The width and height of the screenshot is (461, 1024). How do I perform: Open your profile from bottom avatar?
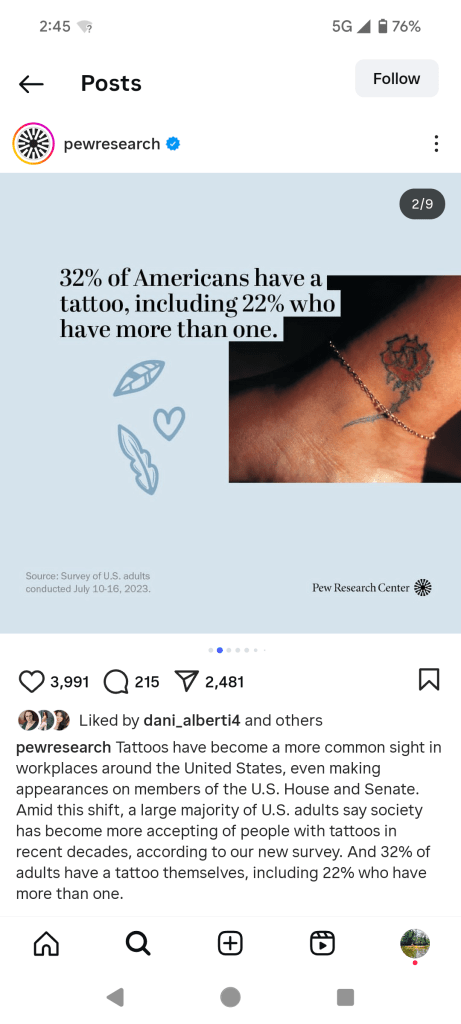point(415,944)
